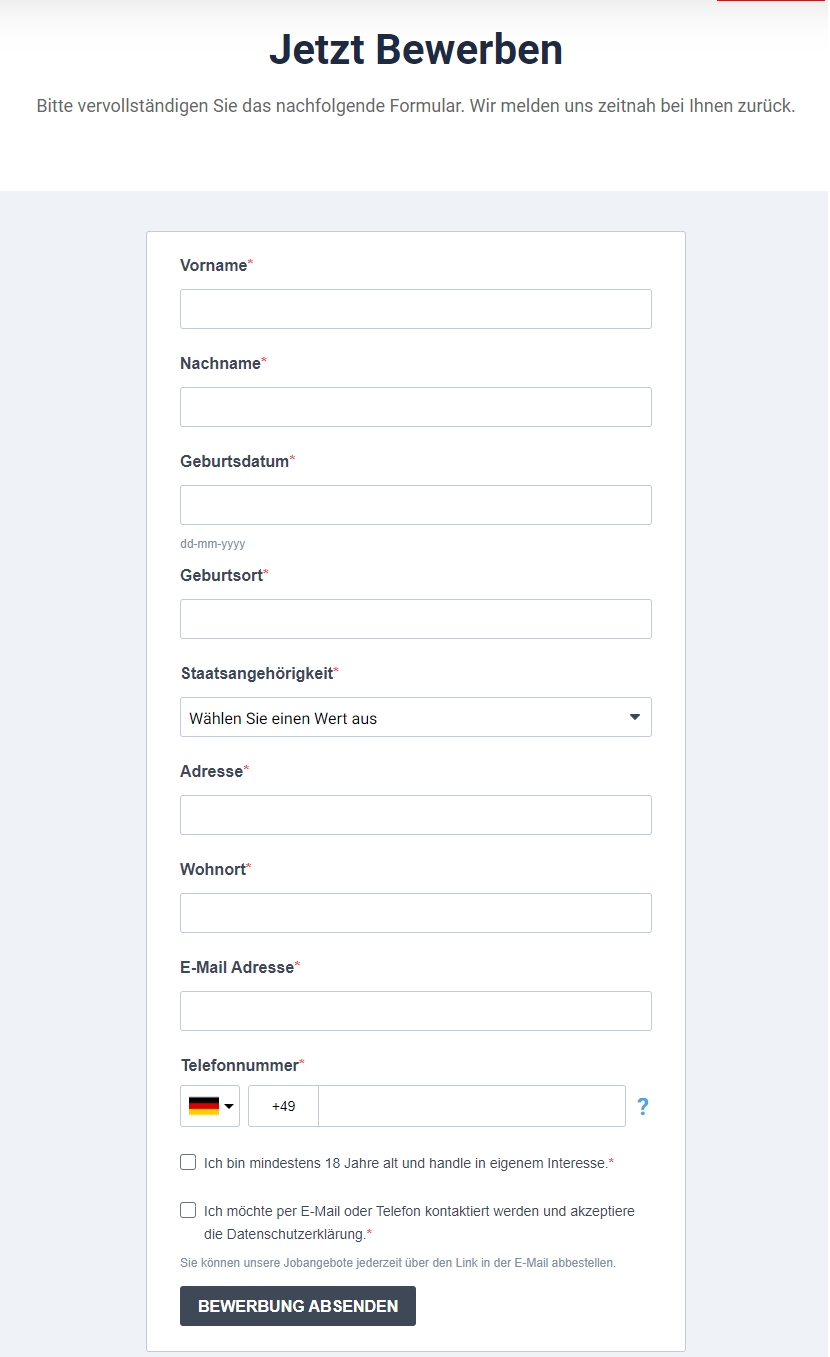Click the Jetzt Bewerben heading
Viewport: 830px width, 1357px height.
[416, 49]
